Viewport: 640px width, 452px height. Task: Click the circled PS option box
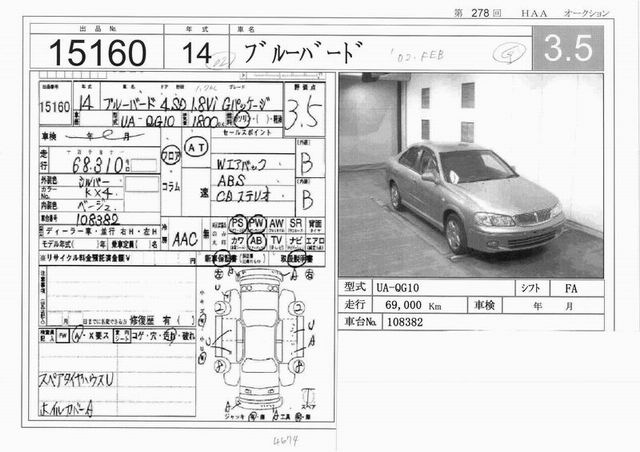[237, 225]
